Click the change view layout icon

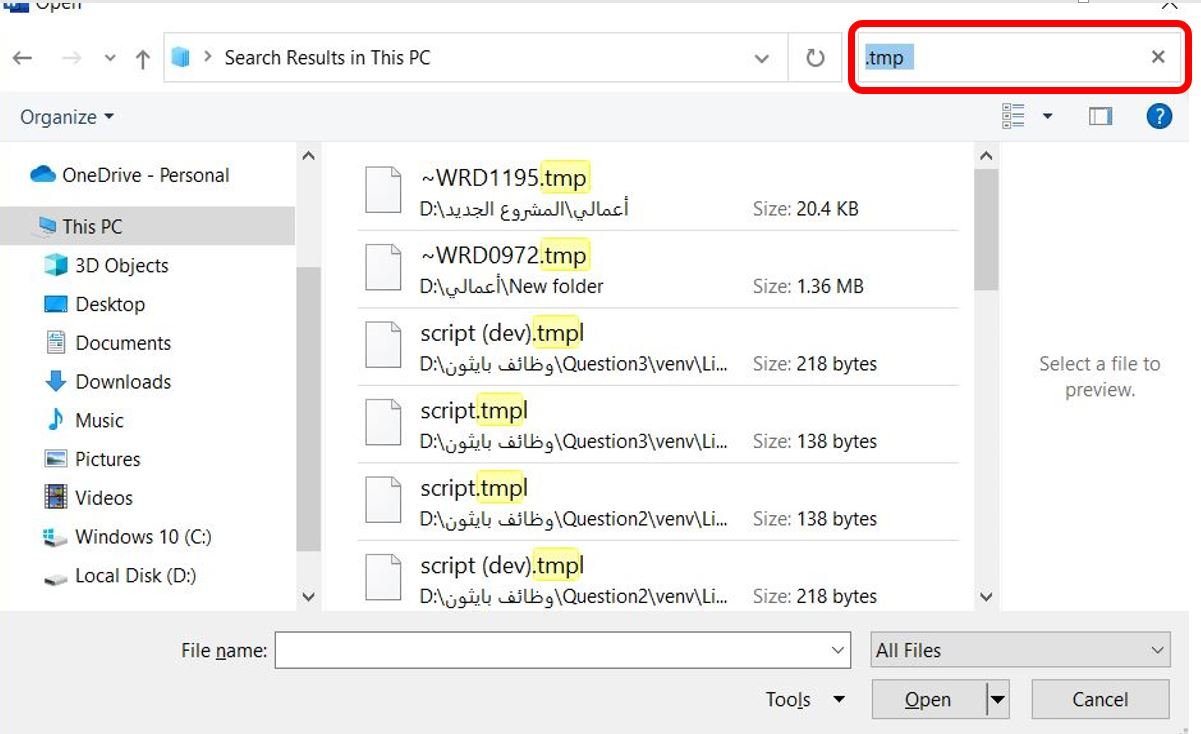pos(1014,117)
